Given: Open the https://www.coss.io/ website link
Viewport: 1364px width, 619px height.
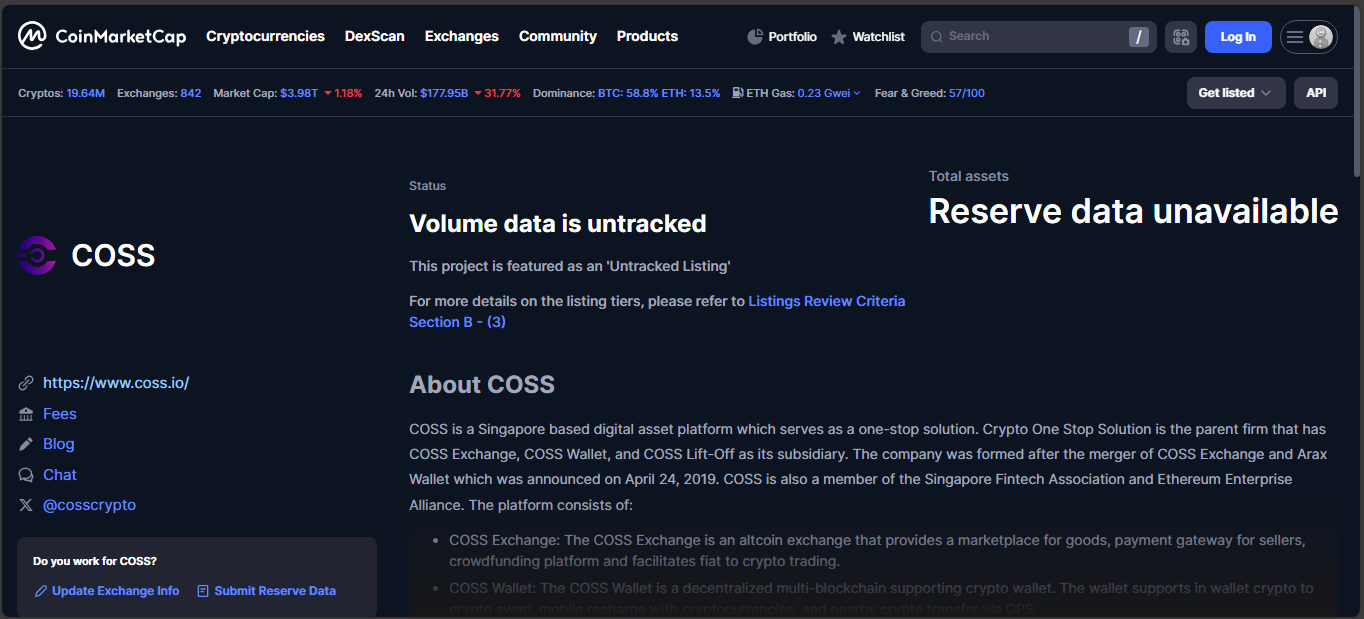Looking at the screenshot, I should 116,383.
